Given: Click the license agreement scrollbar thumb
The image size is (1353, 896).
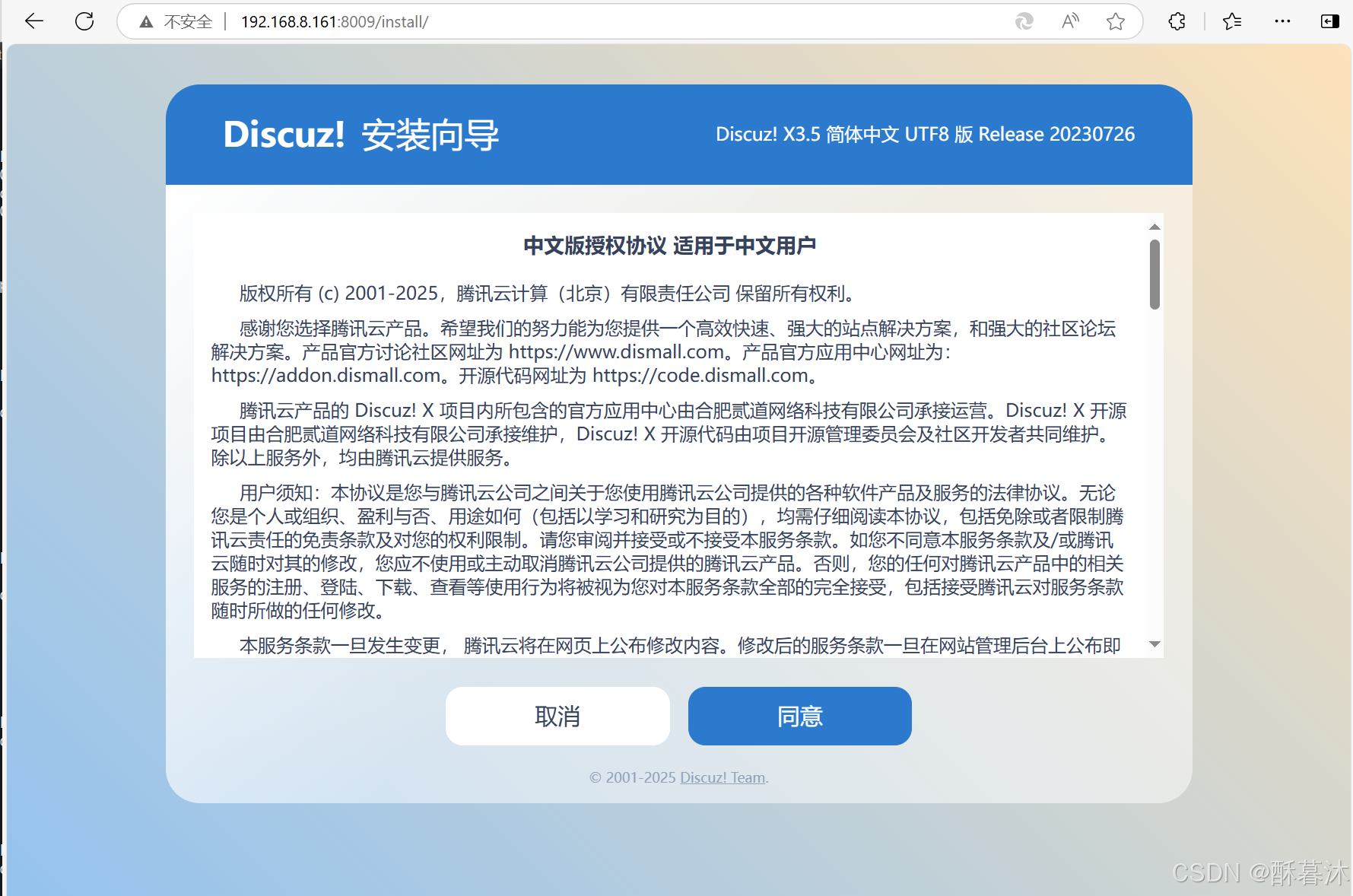Looking at the screenshot, I should 1154,275.
